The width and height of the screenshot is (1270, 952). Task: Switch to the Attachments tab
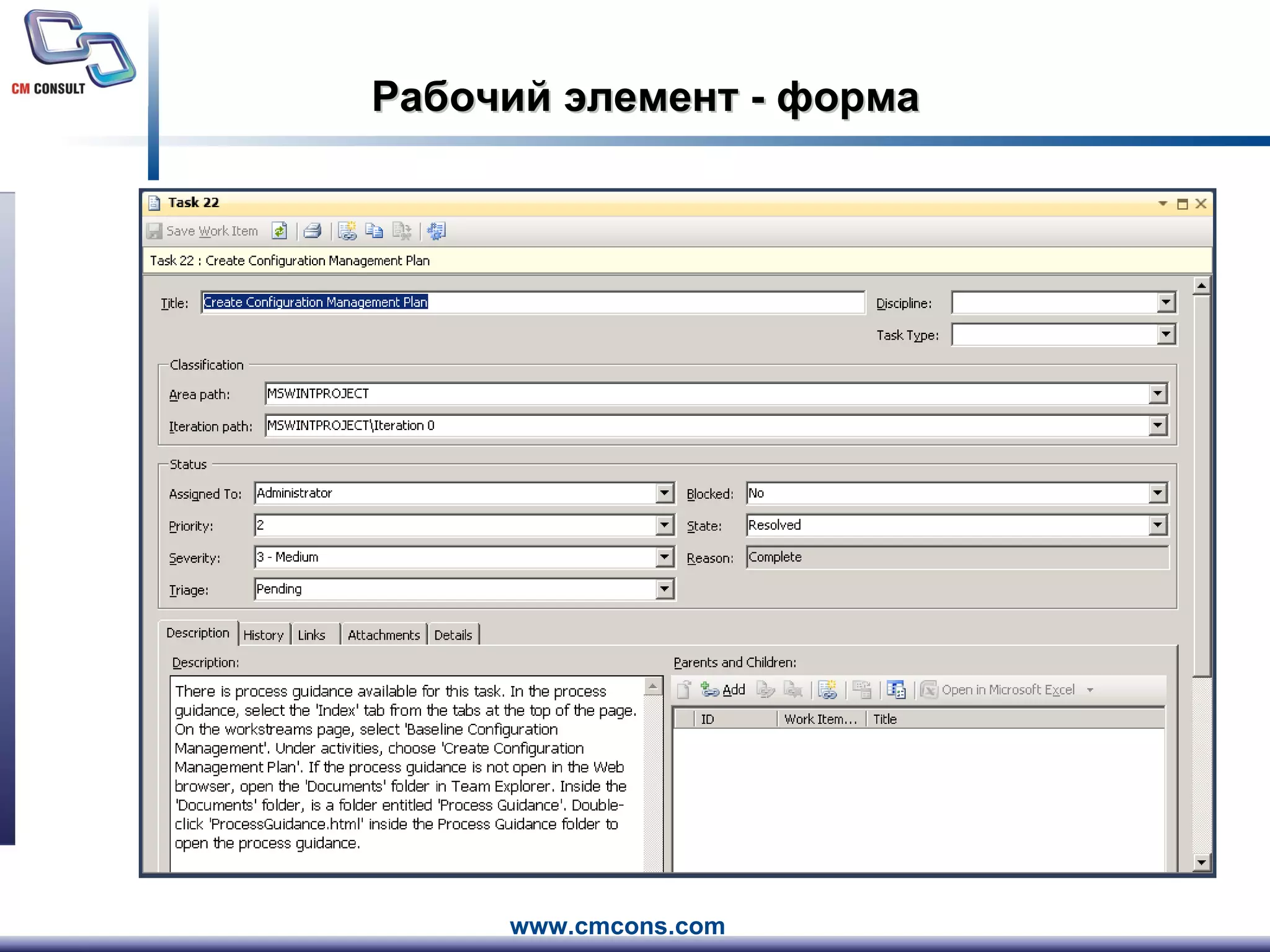coord(384,635)
